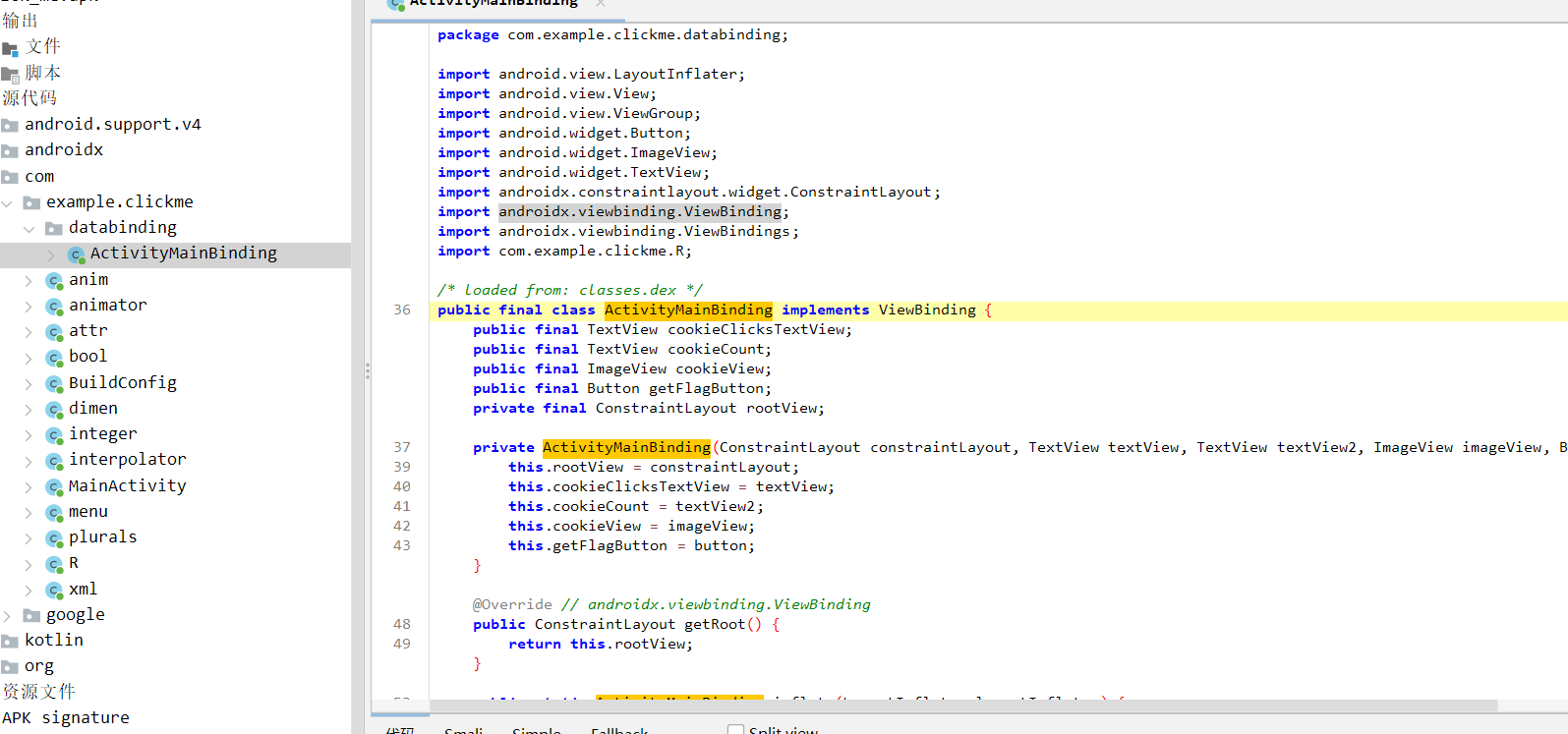Click the plurals class icon
The image size is (1568, 734).
[54, 537]
